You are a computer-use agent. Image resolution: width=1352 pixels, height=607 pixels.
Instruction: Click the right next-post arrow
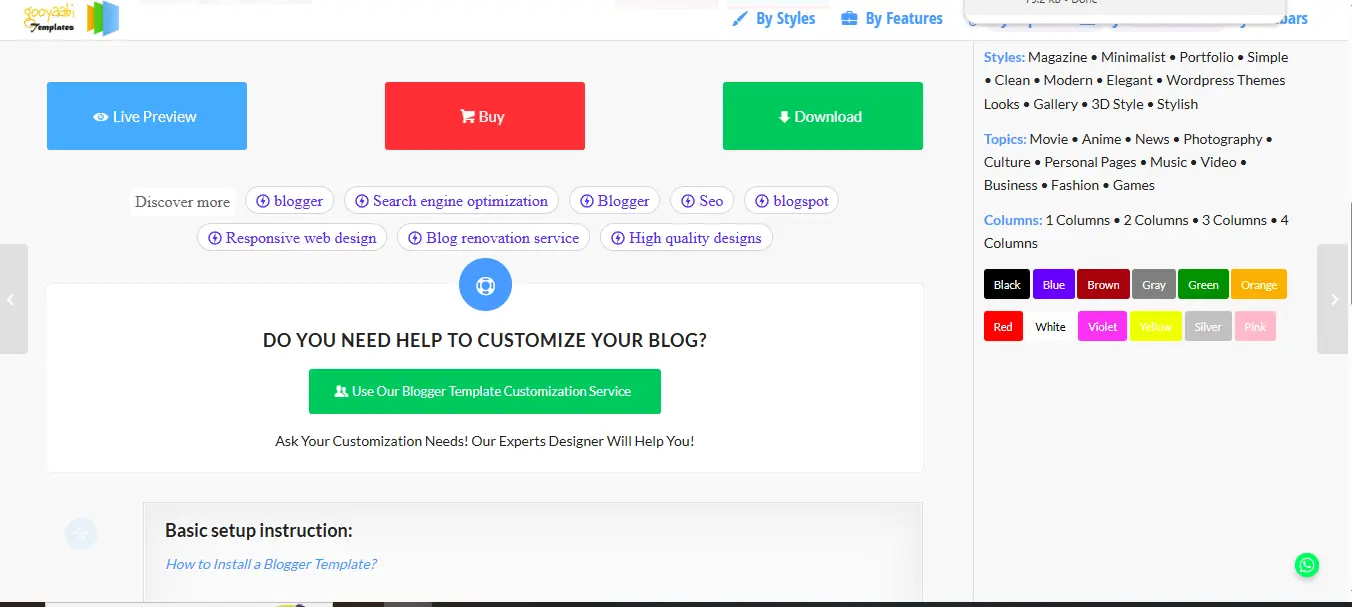(1334, 299)
